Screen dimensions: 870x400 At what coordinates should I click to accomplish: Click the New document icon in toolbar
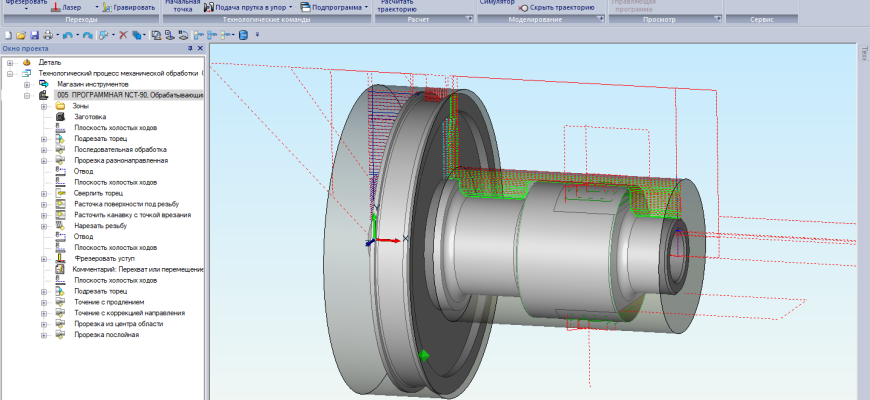coord(7,34)
